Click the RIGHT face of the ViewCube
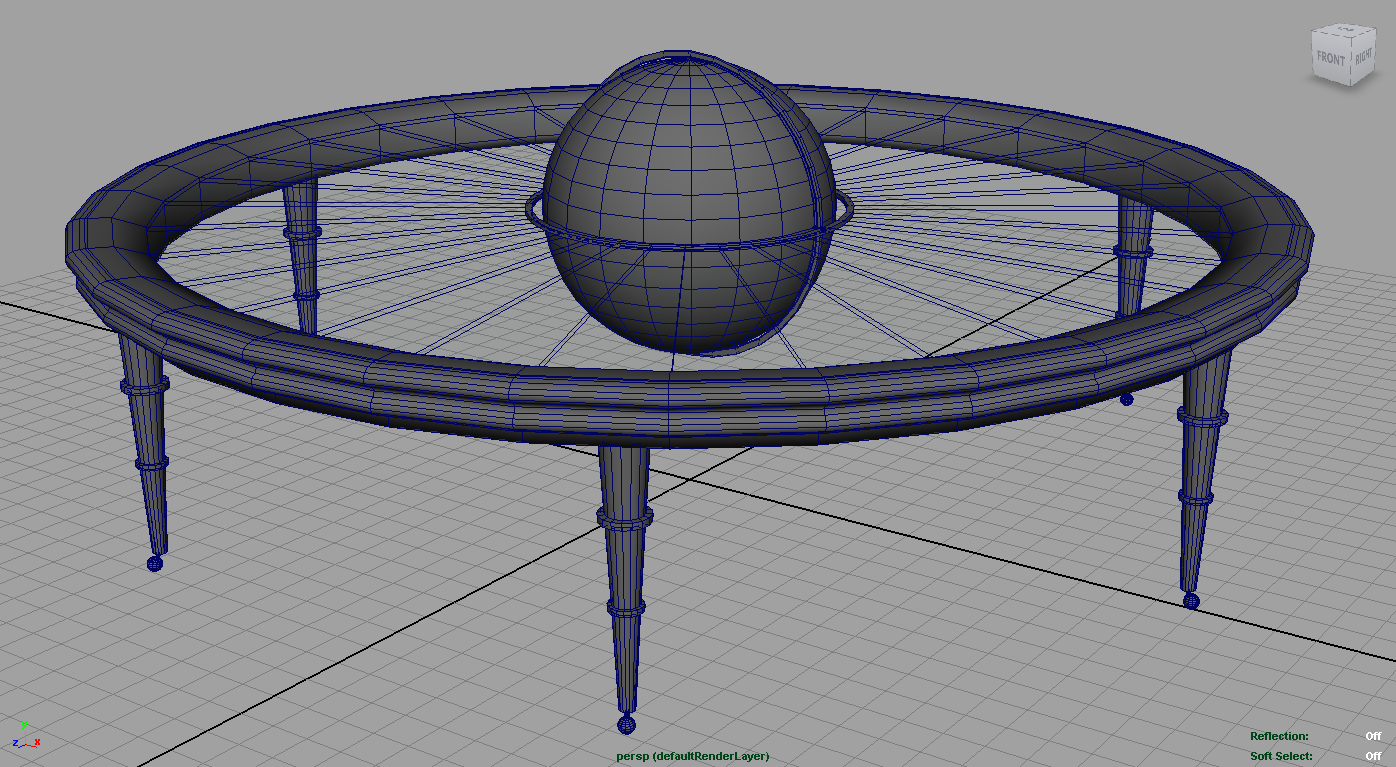 (x=1363, y=59)
